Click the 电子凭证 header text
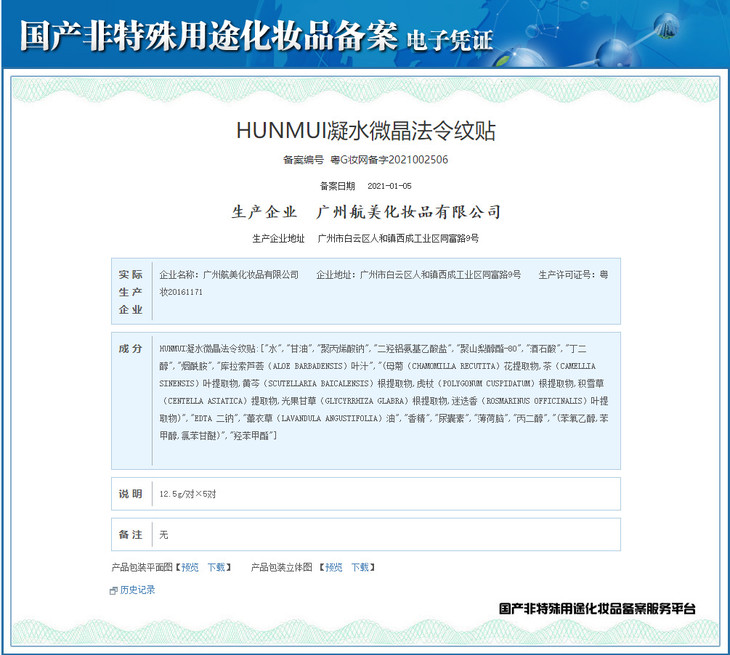This screenshot has height=655, width=730. click(x=450, y=41)
